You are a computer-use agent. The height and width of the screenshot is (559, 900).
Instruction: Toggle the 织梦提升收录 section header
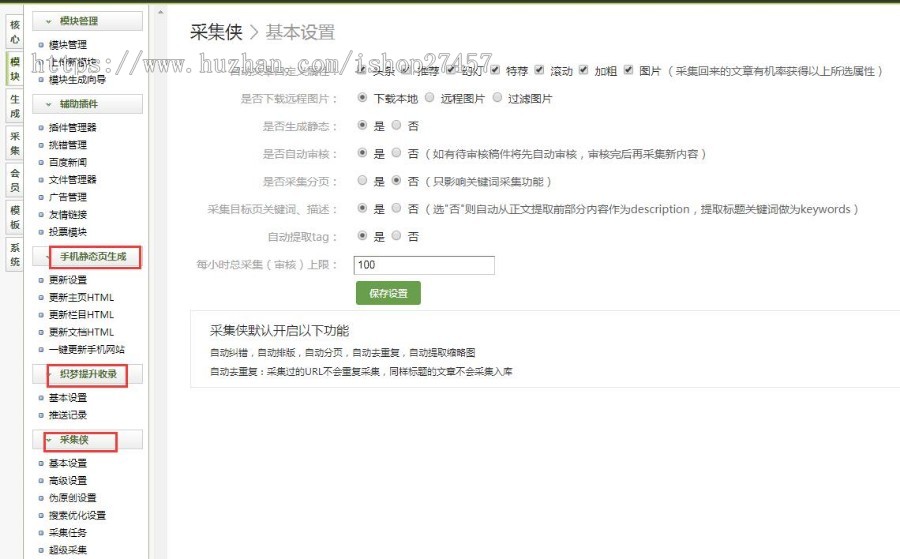pos(87,374)
